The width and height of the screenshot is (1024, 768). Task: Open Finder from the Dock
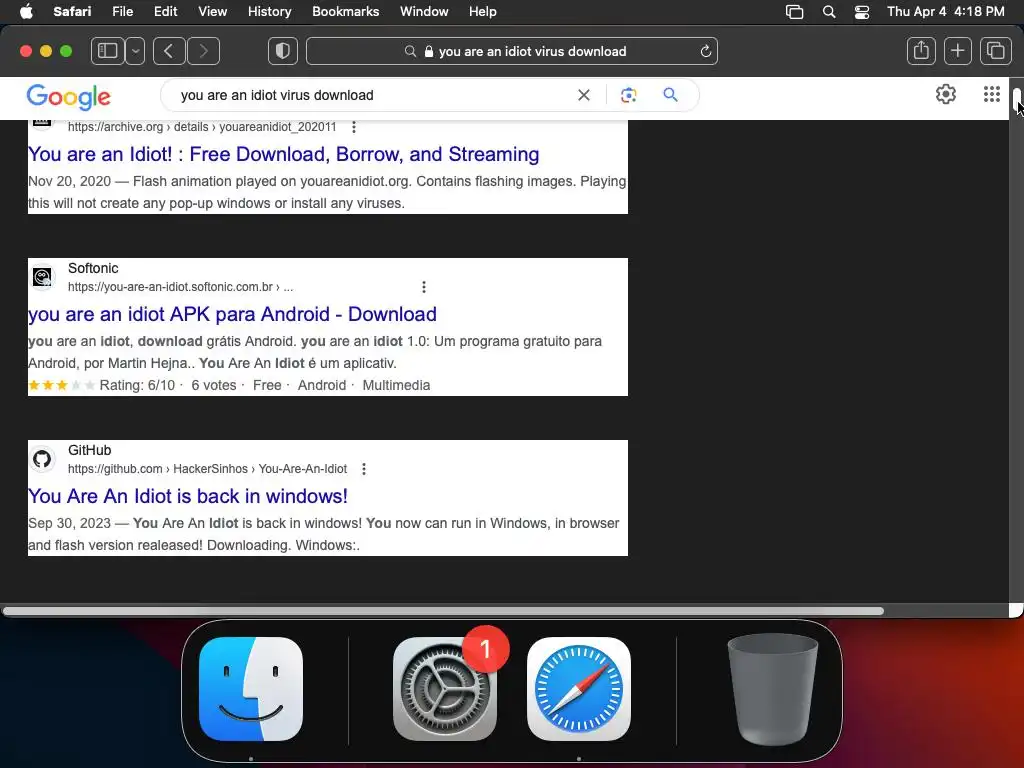251,689
